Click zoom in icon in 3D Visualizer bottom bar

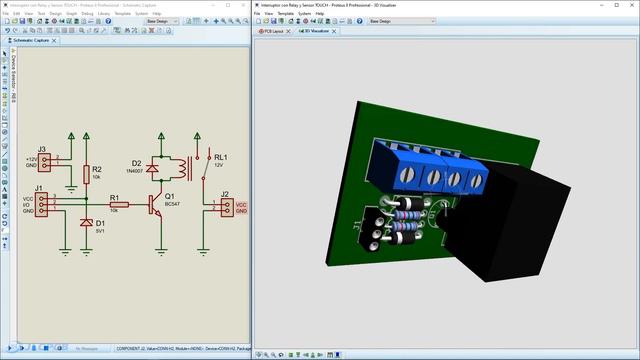(x=266, y=355)
